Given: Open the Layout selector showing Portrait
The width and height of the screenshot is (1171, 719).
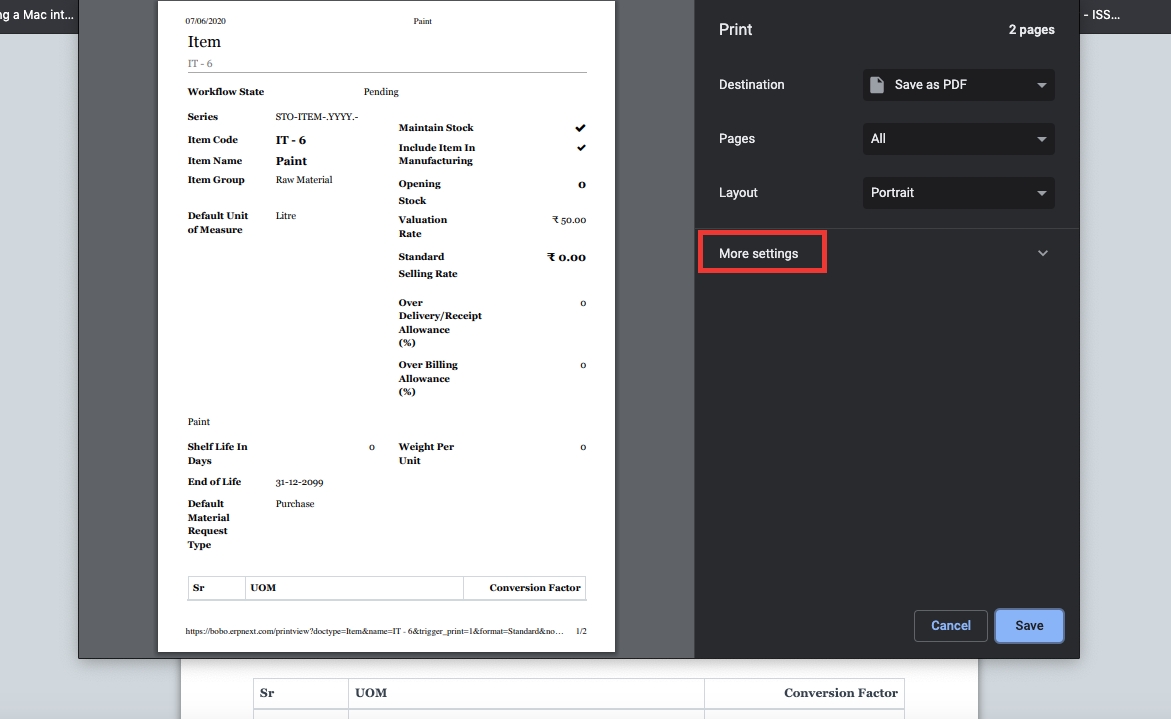Looking at the screenshot, I should coord(957,193).
